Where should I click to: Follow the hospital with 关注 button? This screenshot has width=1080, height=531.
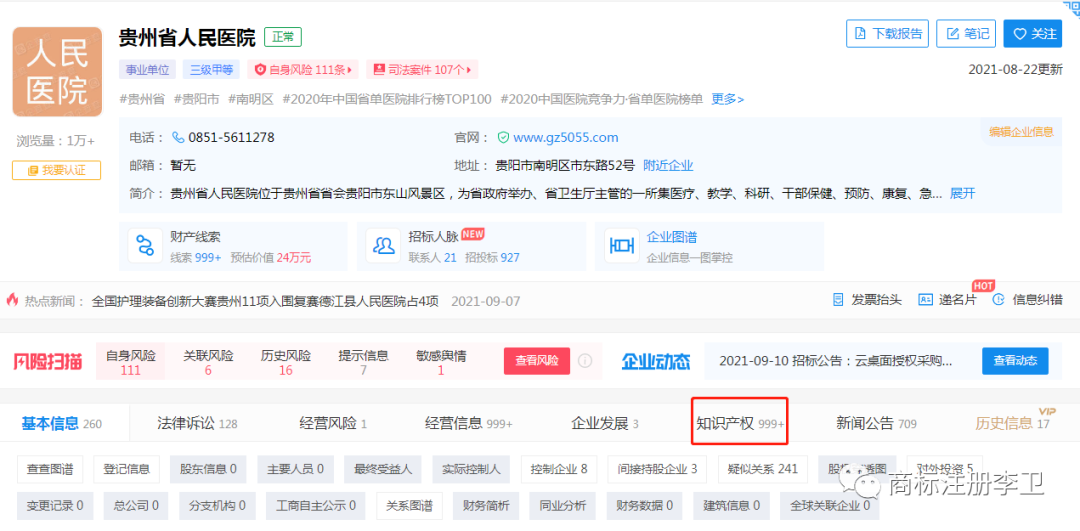[1032, 33]
